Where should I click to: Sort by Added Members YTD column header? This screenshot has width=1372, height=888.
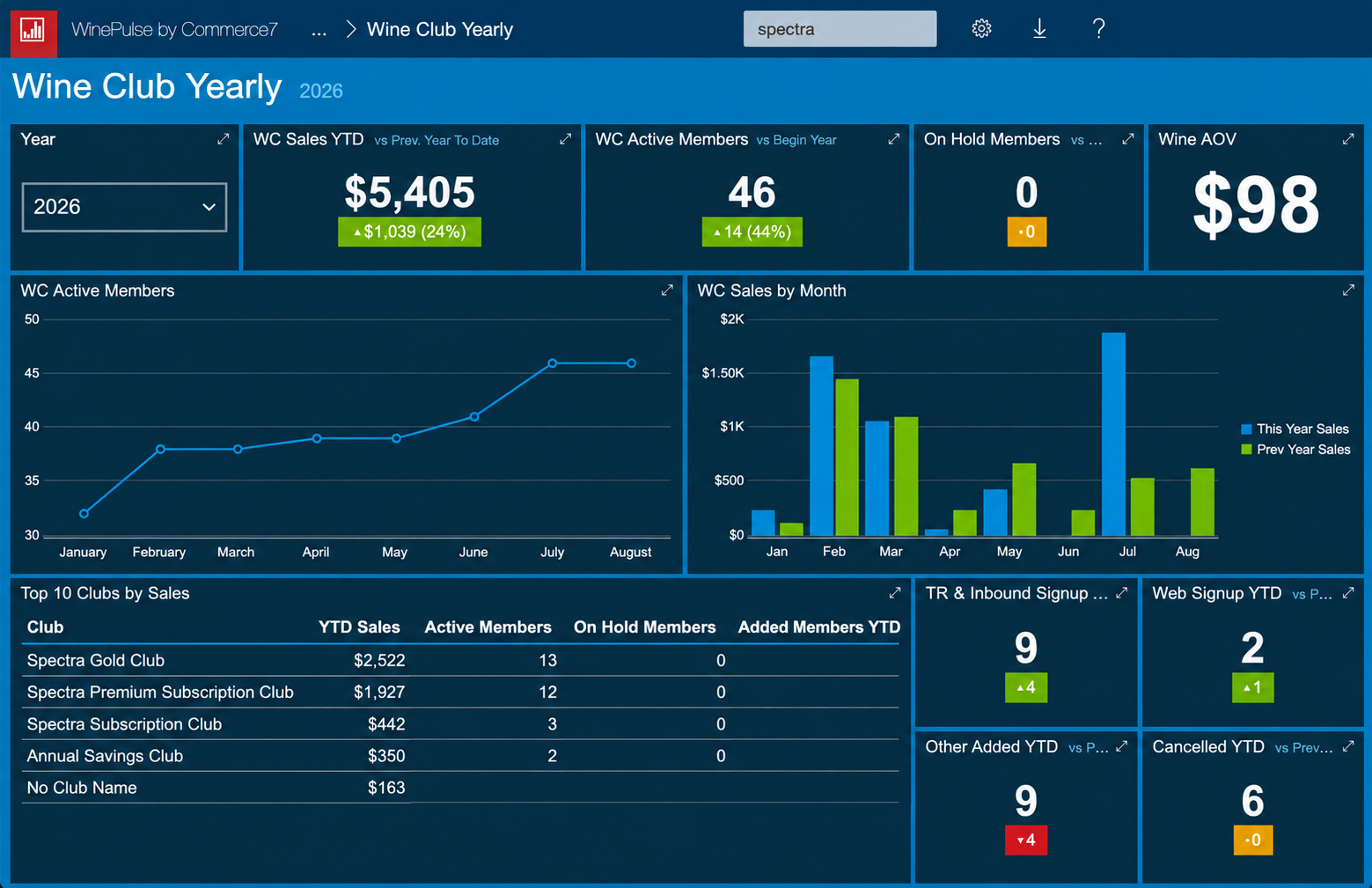[818, 627]
